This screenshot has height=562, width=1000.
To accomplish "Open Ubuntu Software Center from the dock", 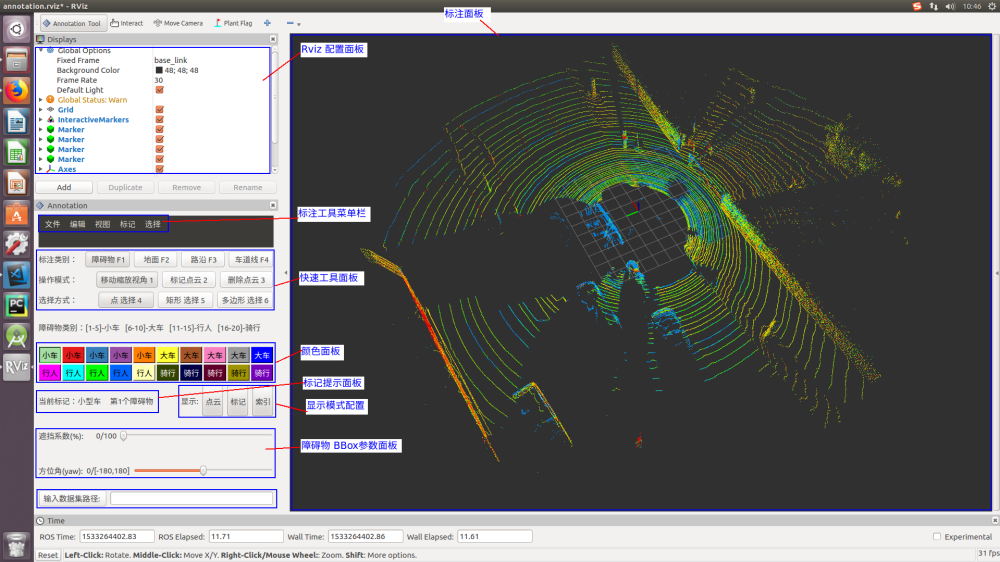I will pos(17,214).
